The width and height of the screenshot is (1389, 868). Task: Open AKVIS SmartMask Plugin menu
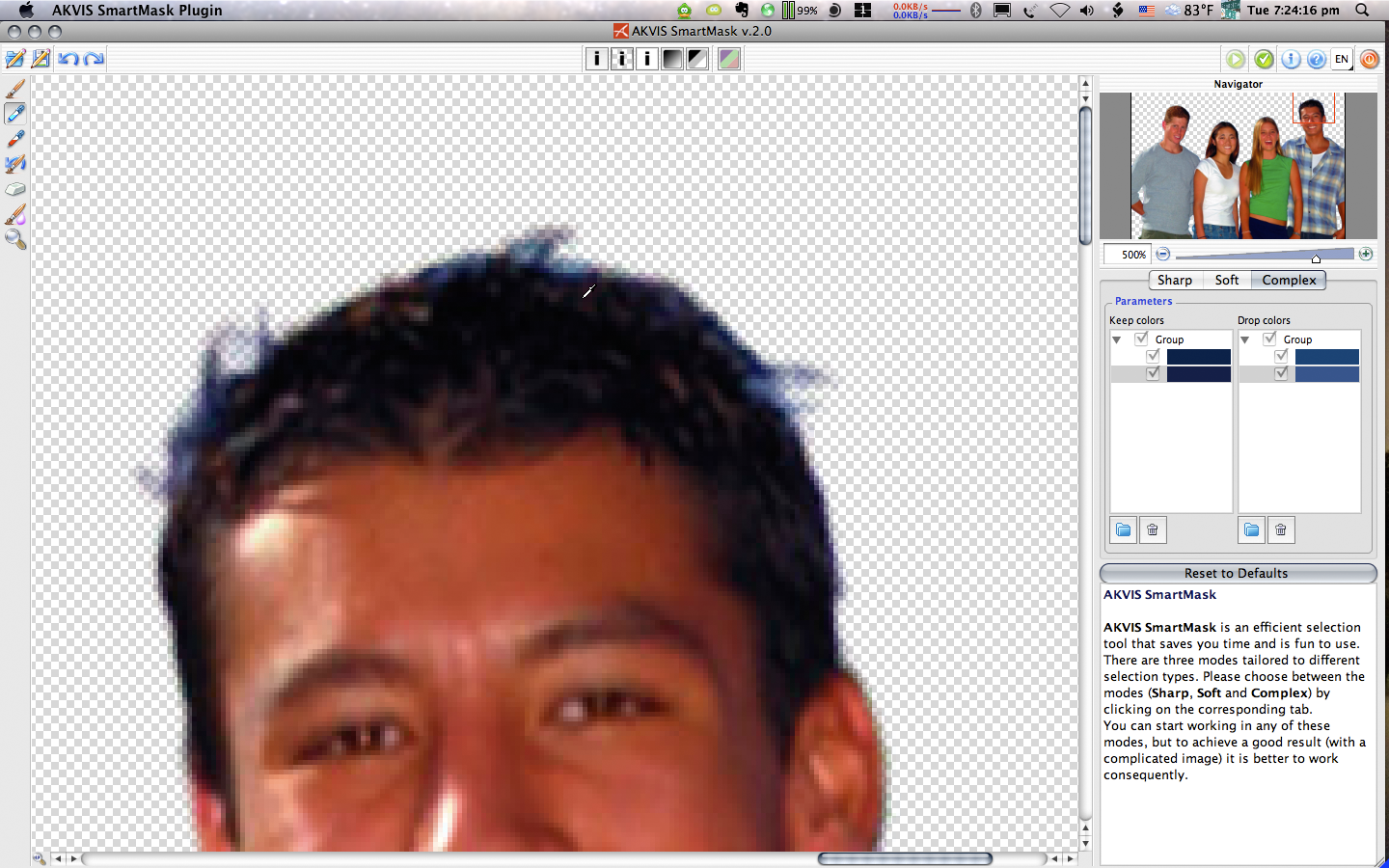point(137,10)
